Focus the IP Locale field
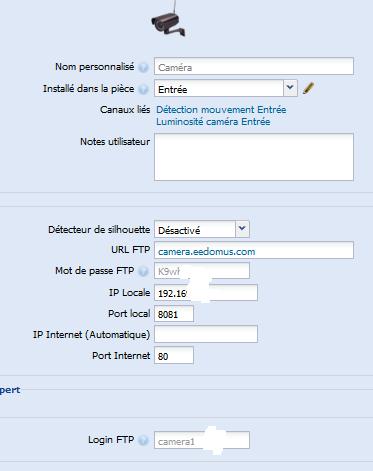The image size is (373, 471). pos(206,293)
